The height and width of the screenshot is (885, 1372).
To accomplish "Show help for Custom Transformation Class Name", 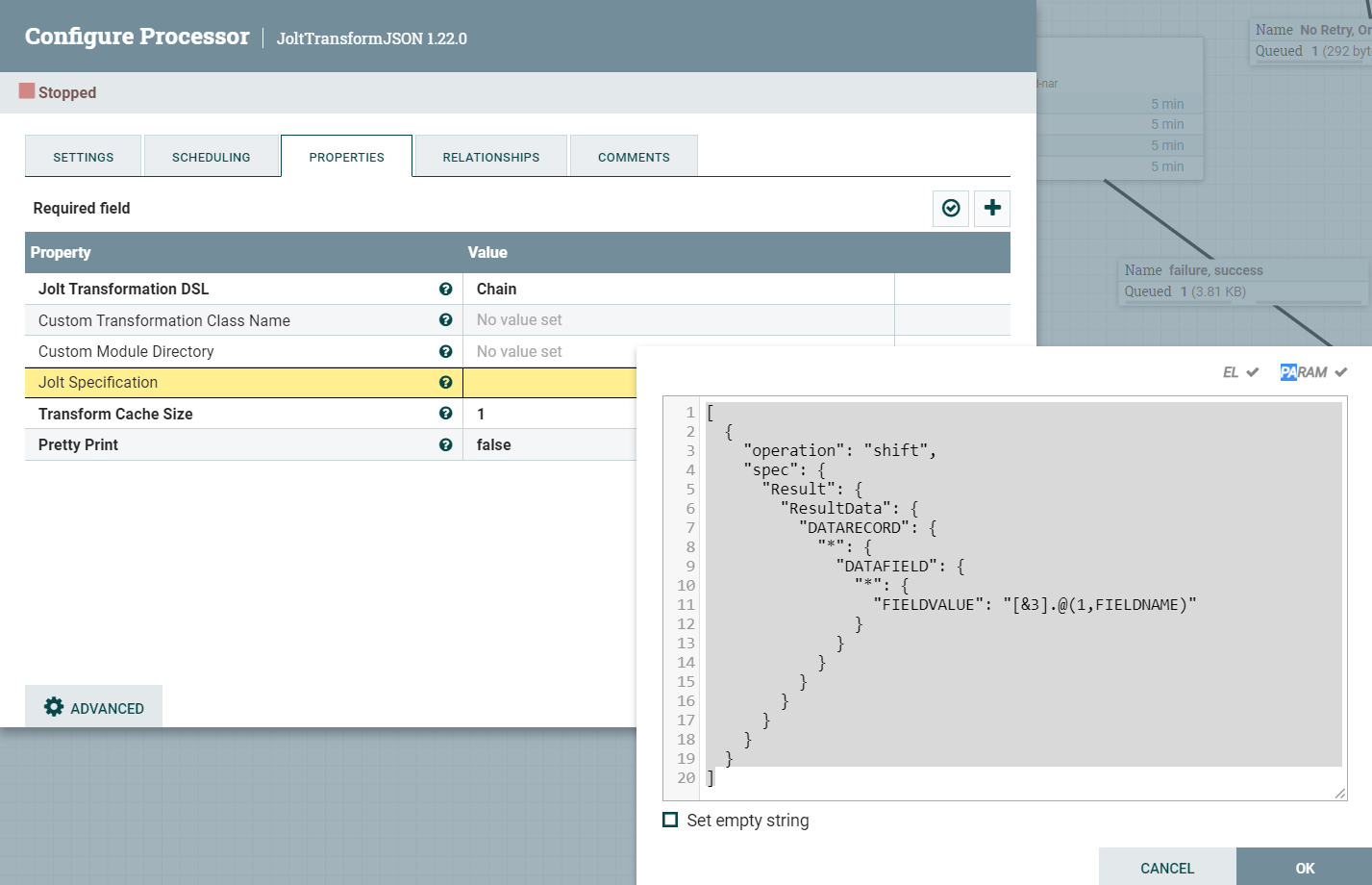I will [x=445, y=320].
